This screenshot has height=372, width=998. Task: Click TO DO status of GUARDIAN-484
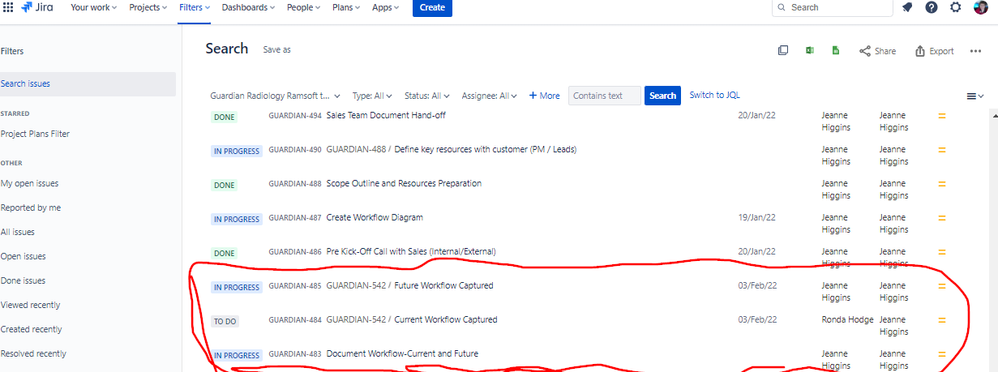(225, 322)
